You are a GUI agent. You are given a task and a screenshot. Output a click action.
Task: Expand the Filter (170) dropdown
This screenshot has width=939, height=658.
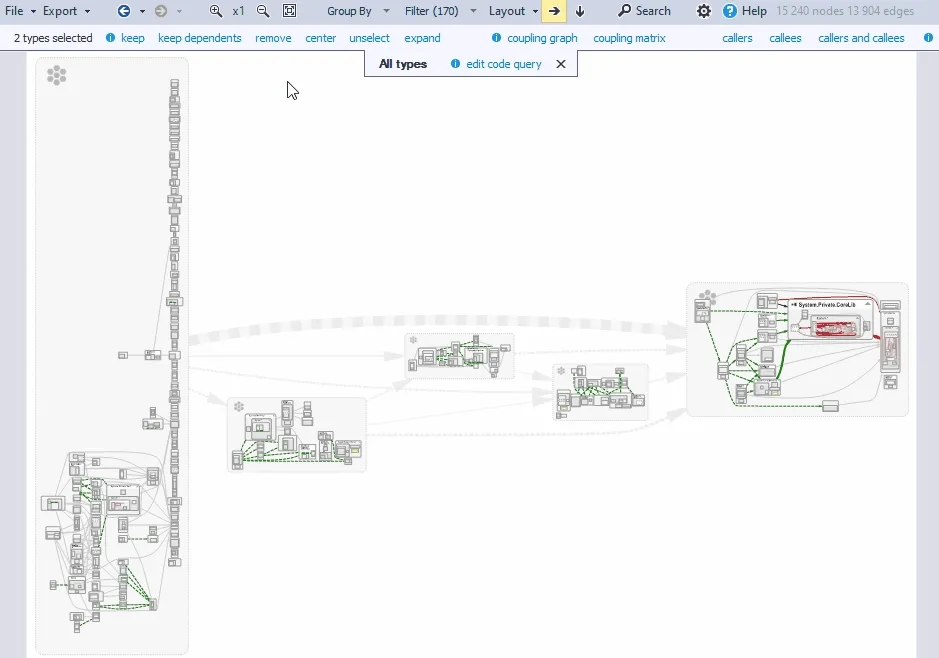click(x=440, y=11)
